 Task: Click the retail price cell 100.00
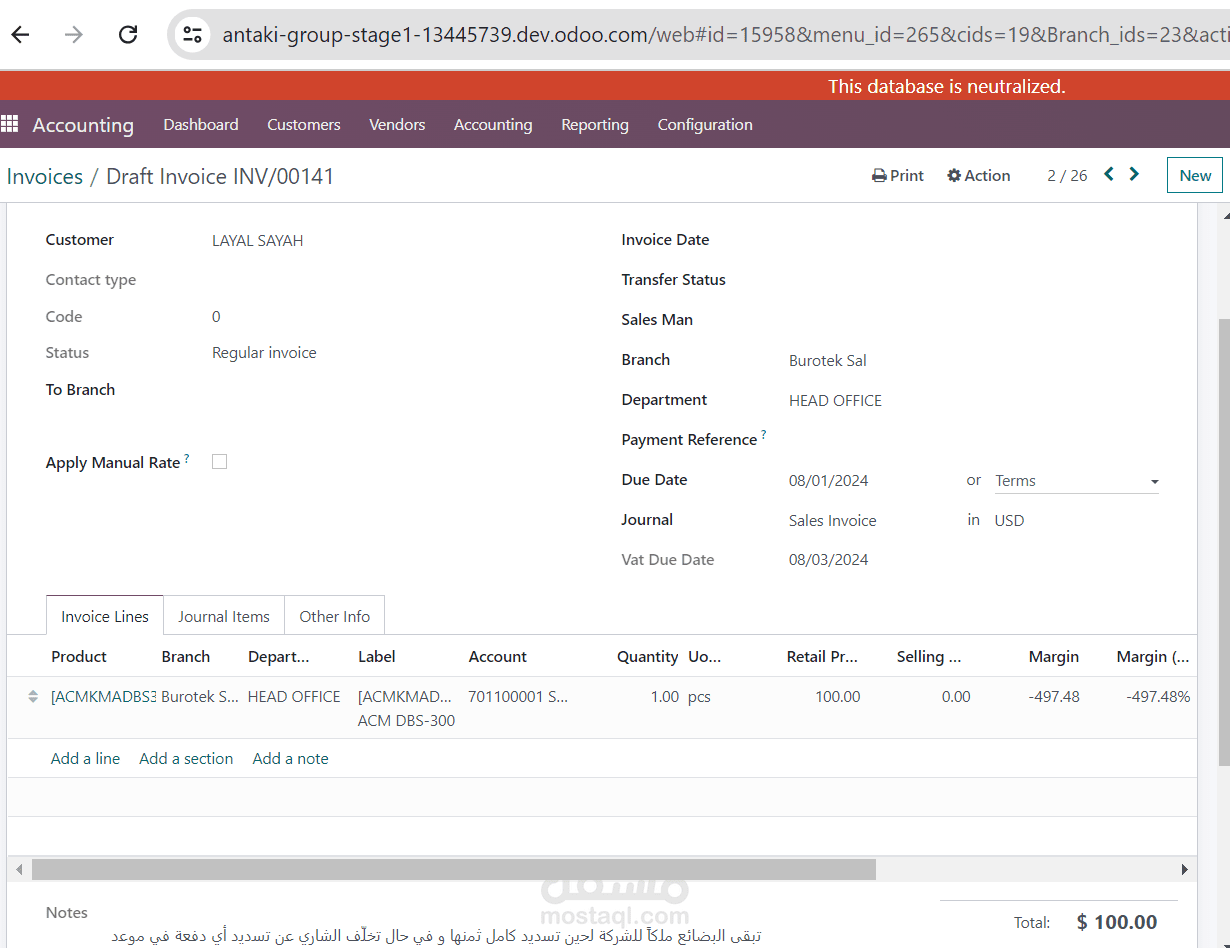click(838, 696)
